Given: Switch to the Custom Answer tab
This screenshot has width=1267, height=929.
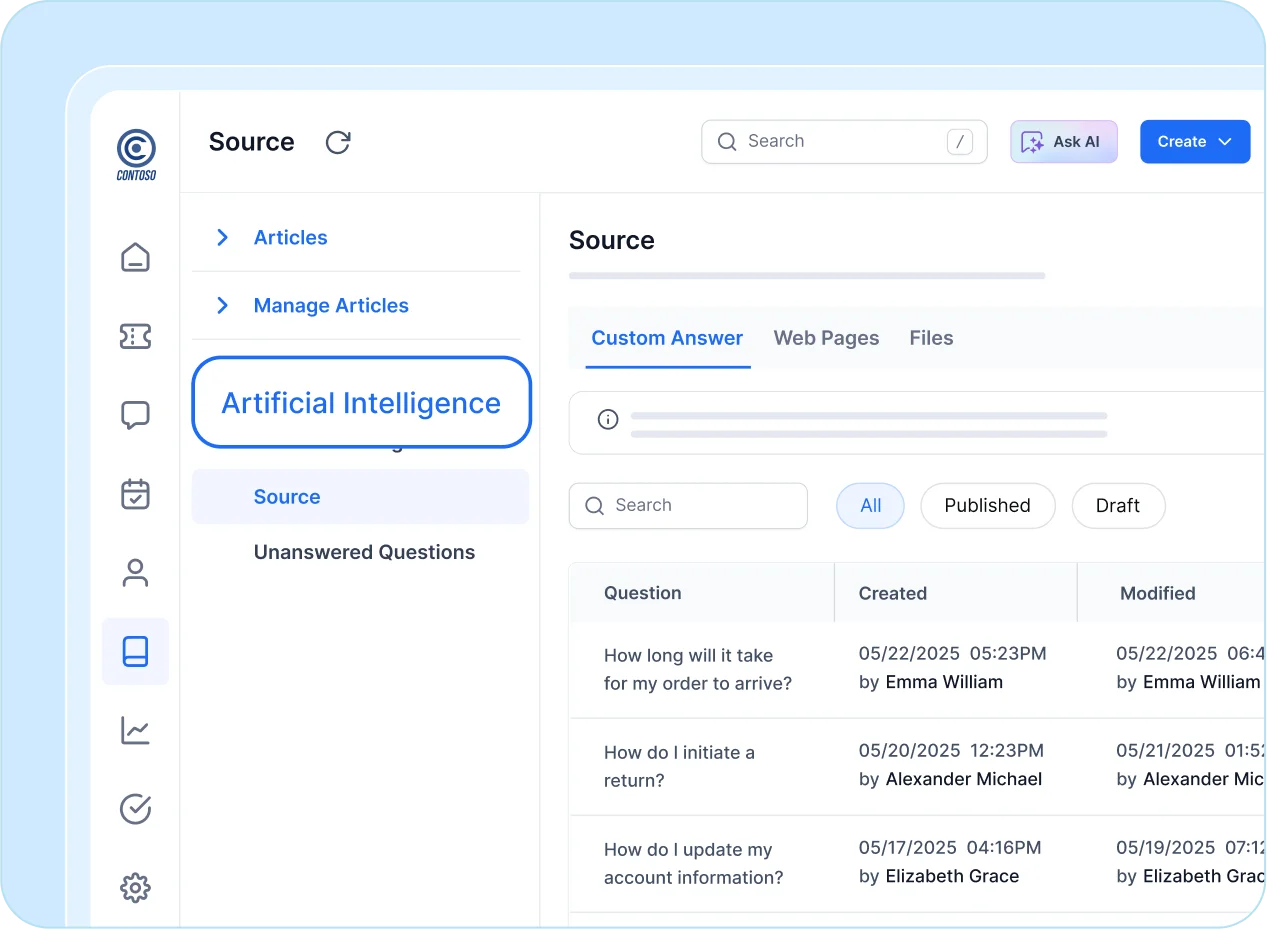Looking at the screenshot, I should click(x=667, y=338).
